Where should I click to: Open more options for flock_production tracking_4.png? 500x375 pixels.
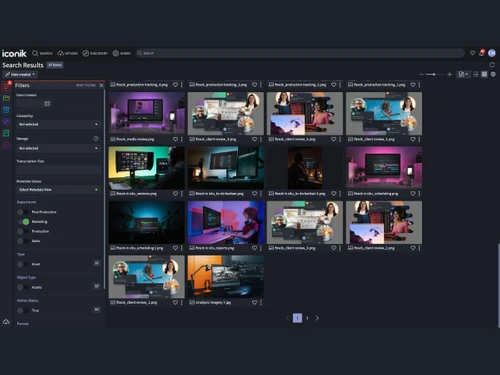(182, 85)
